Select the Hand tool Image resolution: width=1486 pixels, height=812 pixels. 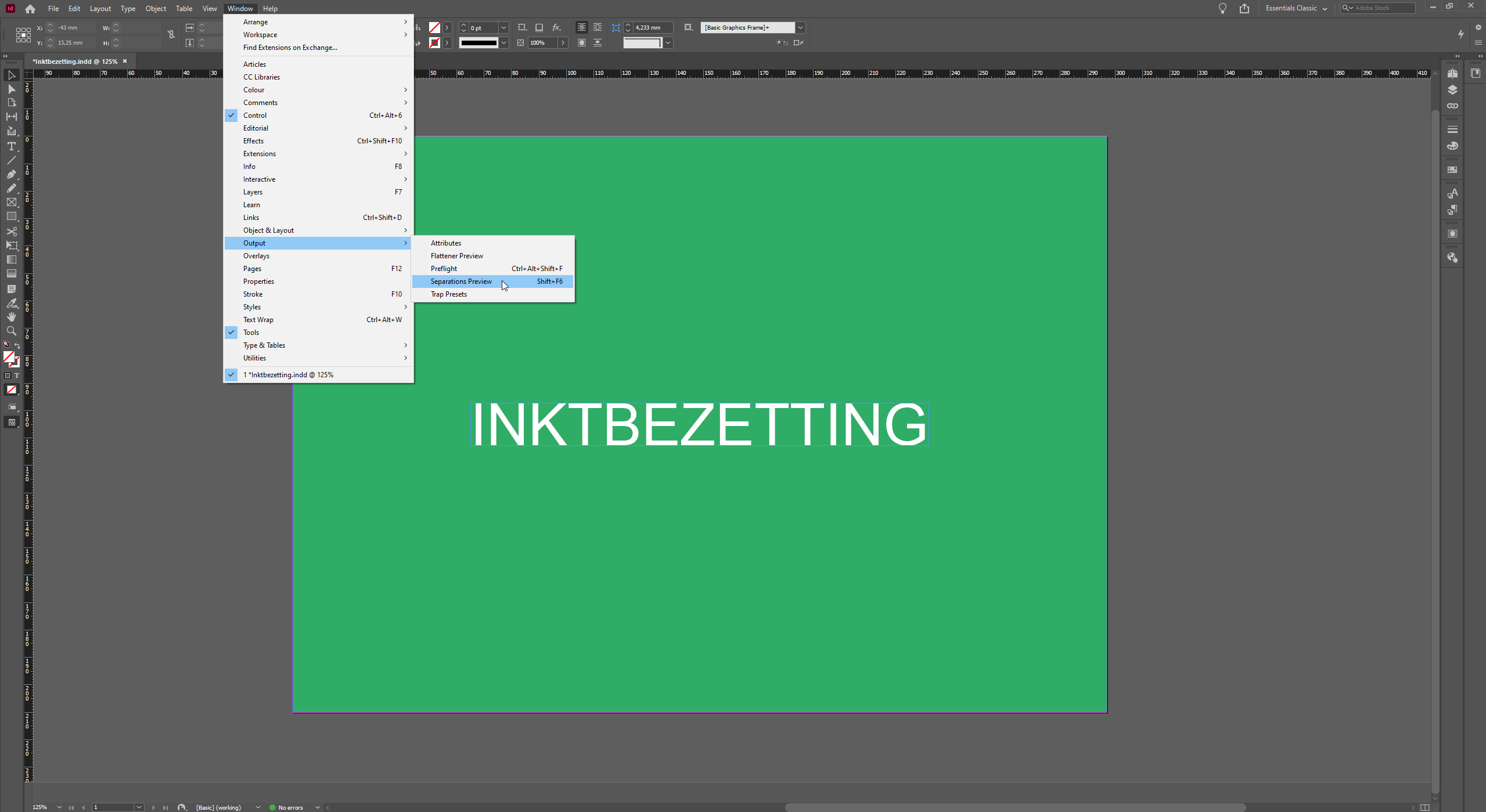click(11, 317)
